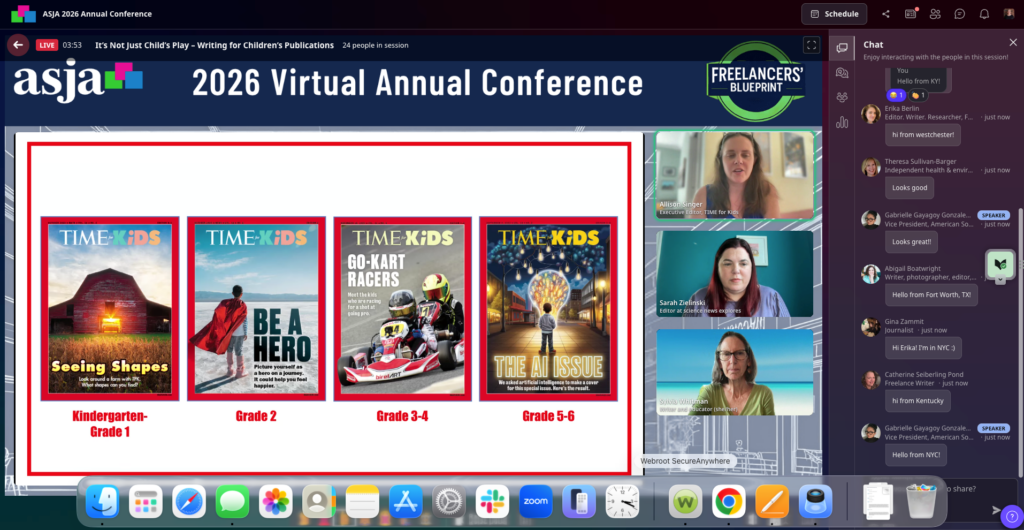Open Google Chrome from the dock
Screen dimensions: 1024x530
click(x=729, y=501)
